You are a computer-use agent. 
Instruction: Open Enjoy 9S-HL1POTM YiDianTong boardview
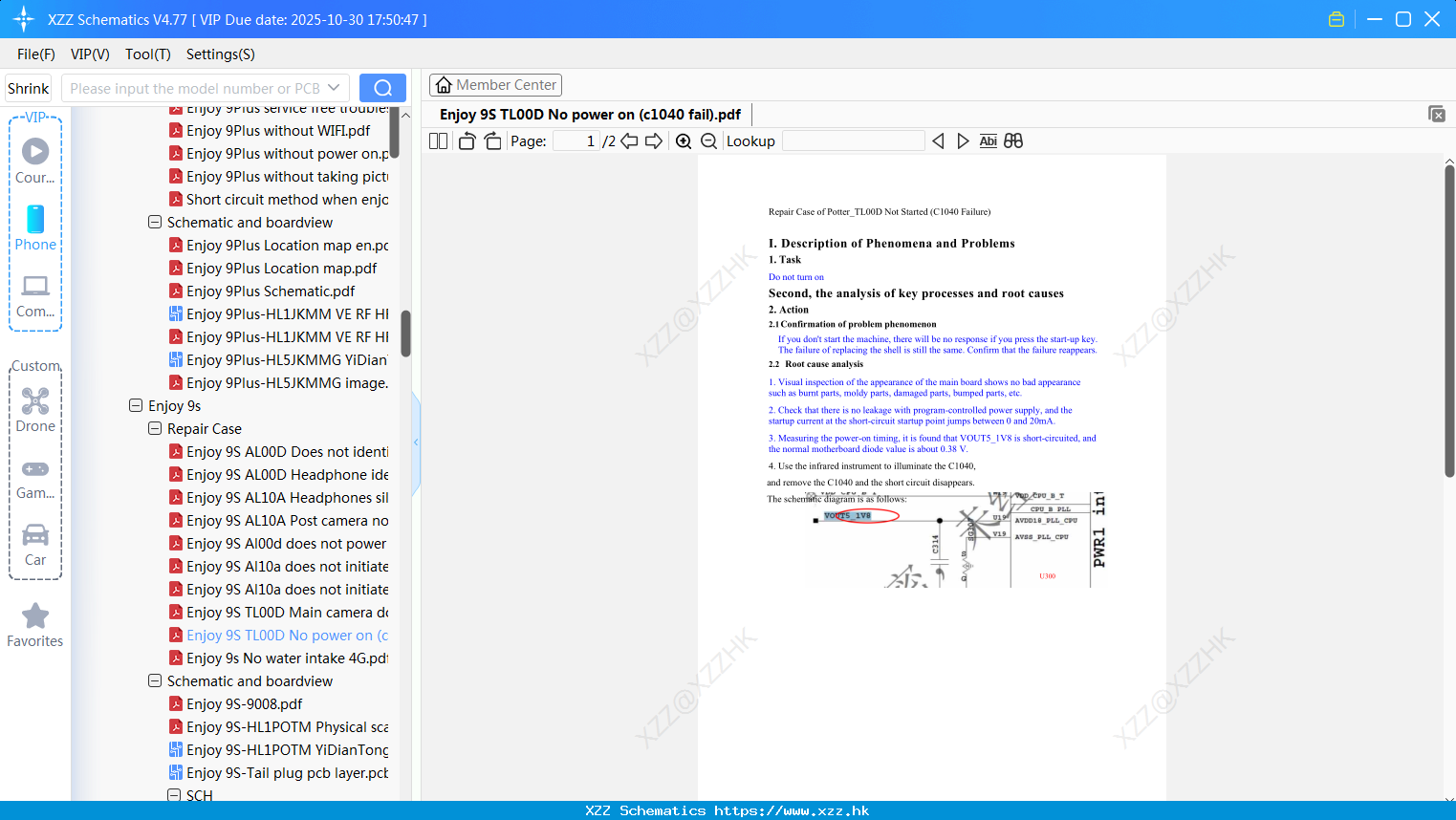tap(278, 749)
